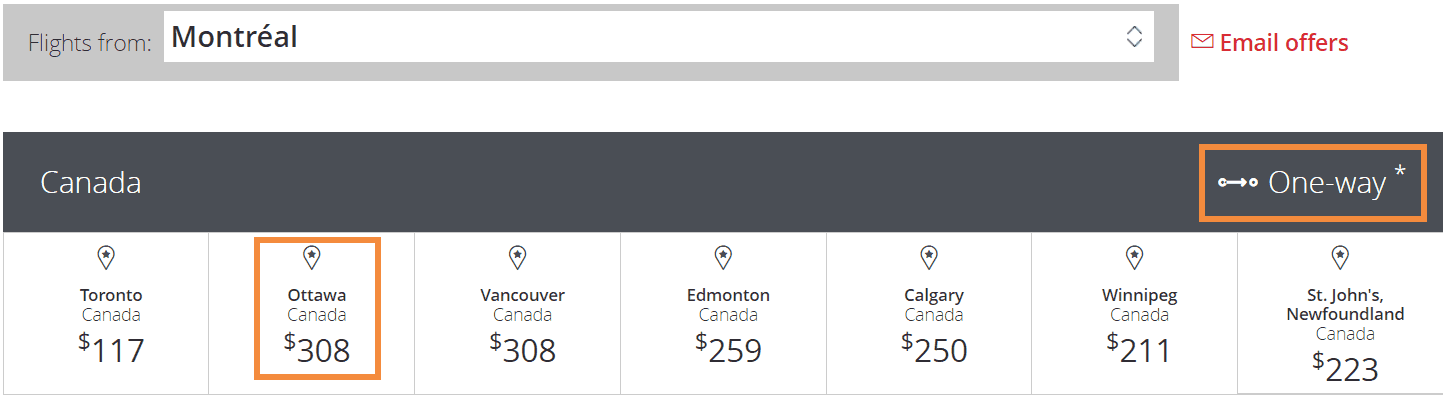Select the Canada section header
Screen dimensions: 1443x395
pos(91,183)
